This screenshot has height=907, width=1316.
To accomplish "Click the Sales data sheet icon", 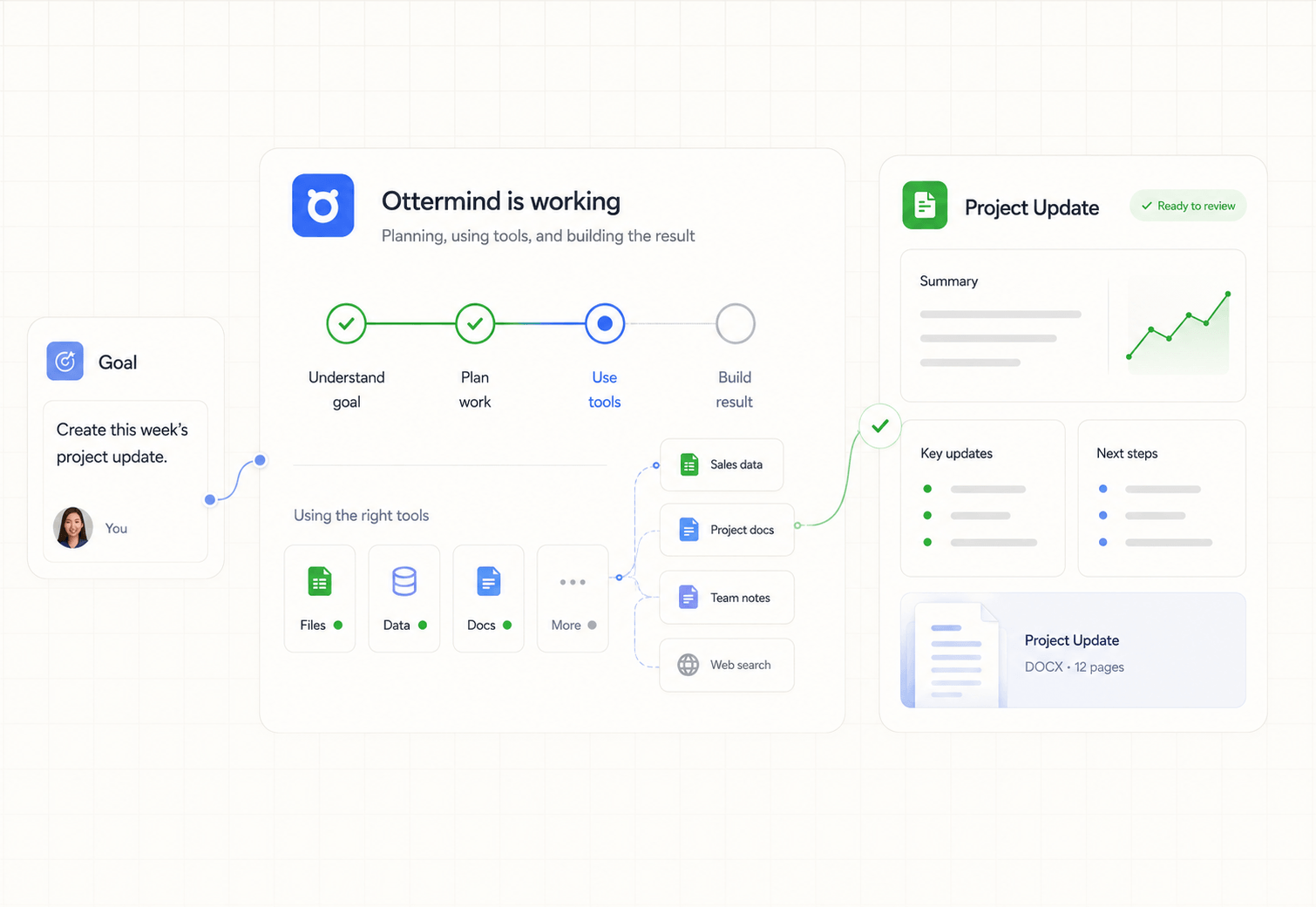I will (689, 464).
